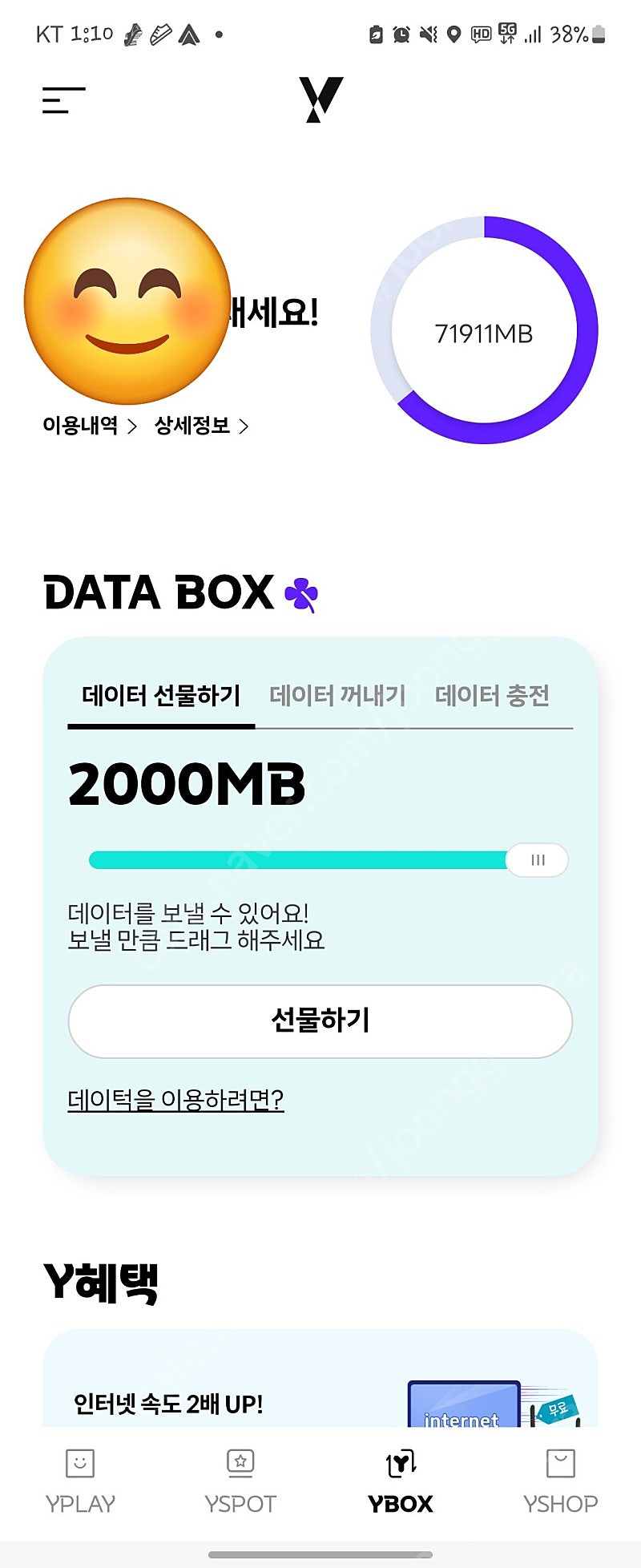Click the teal slider track
The image size is (641, 1568).
(298, 860)
